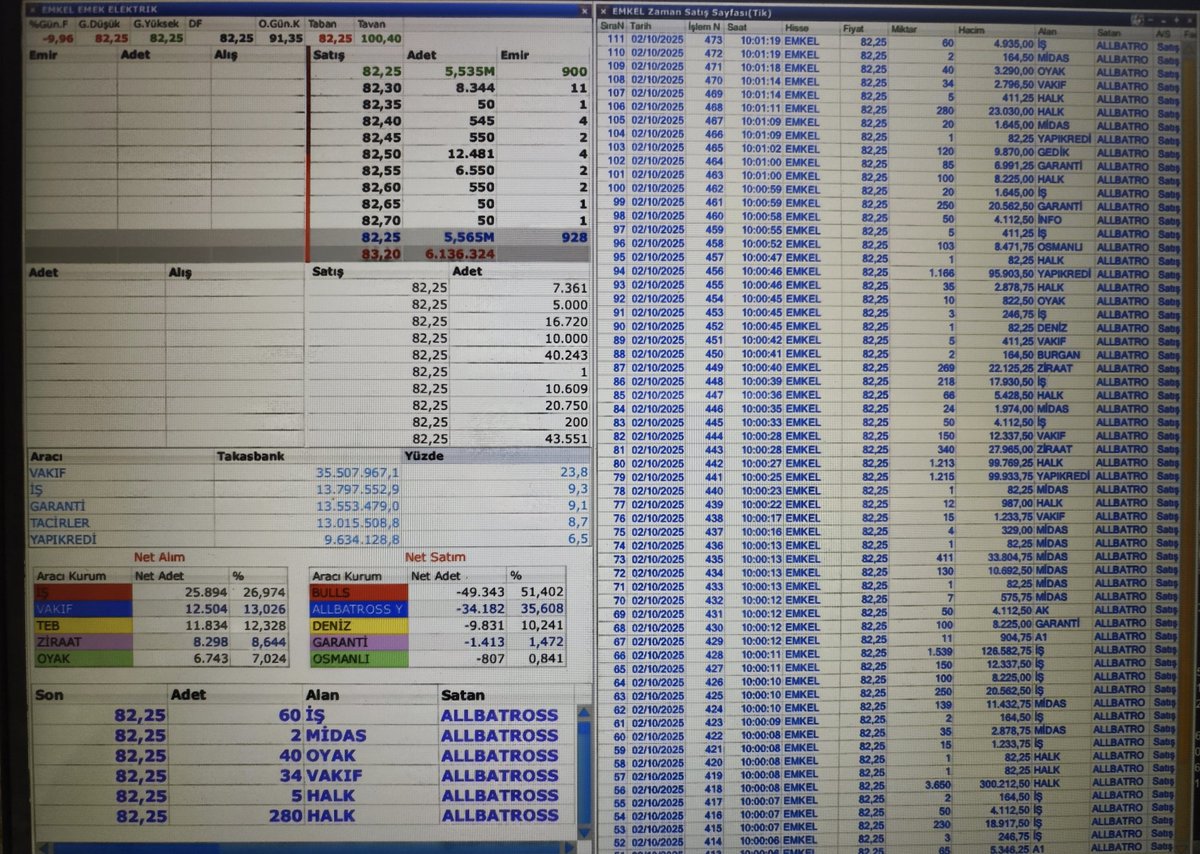Select the order count 900
This screenshot has height=854, width=1200.
[574, 72]
